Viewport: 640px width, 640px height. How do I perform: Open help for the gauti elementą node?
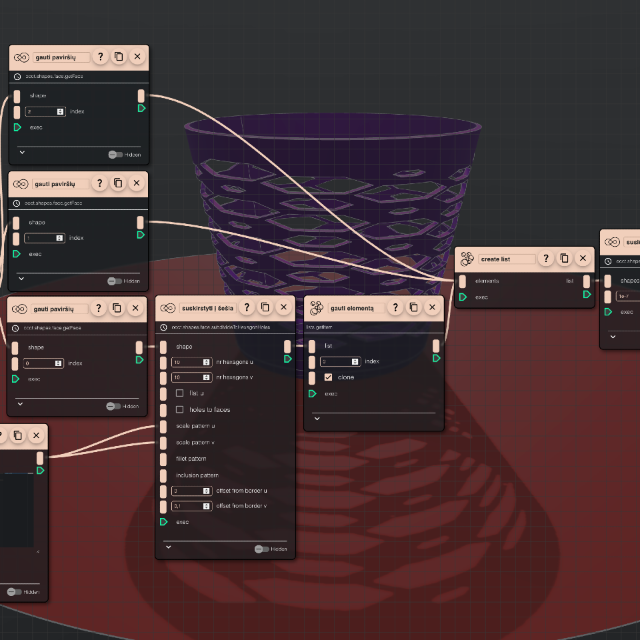click(395, 307)
